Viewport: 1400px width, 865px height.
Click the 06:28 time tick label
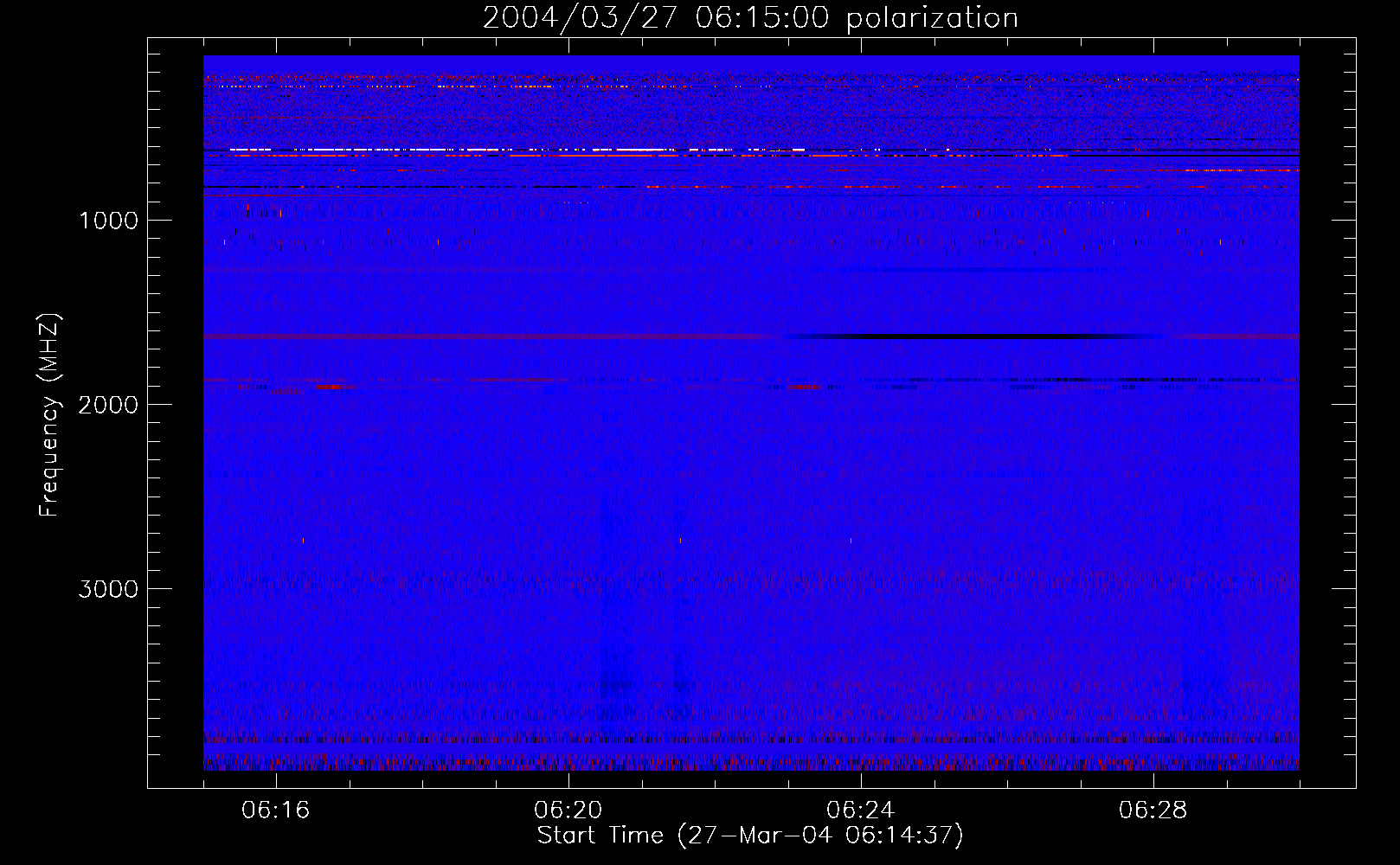(x=1153, y=811)
